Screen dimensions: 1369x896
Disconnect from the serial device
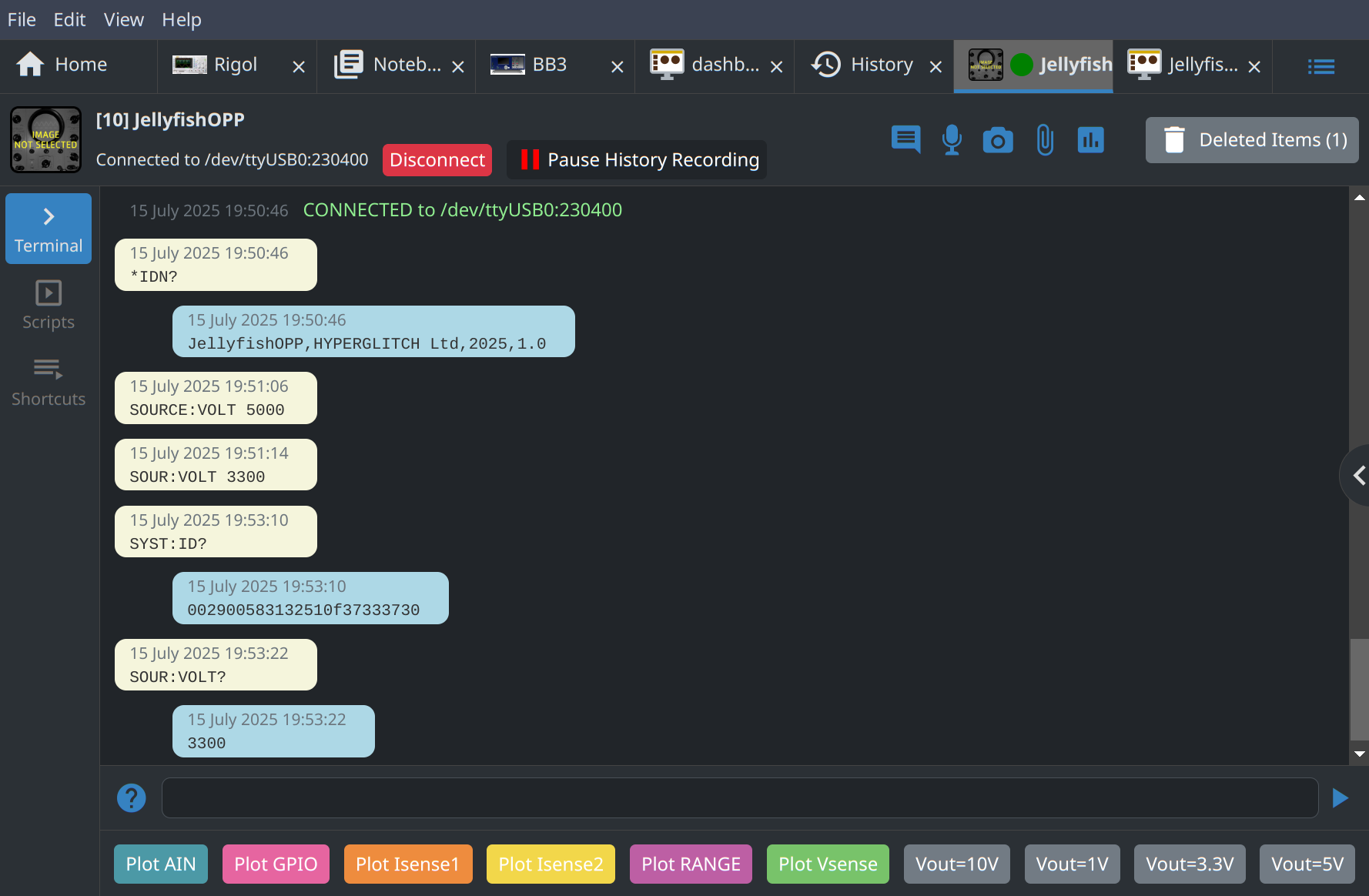[x=437, y=160]
